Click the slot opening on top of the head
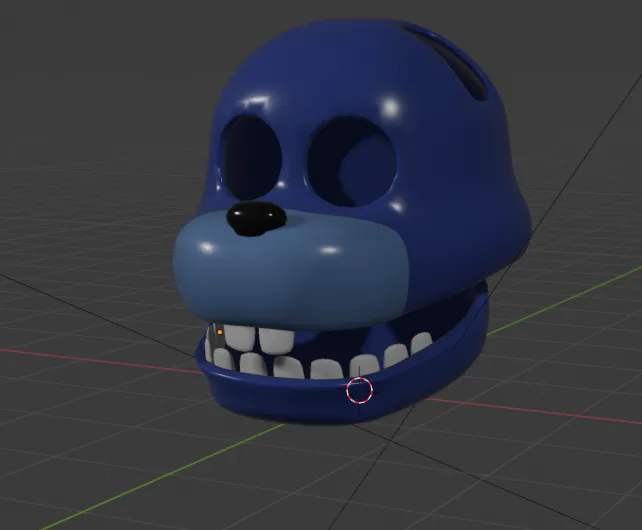The image size is (642, 530). click(446, 62)
